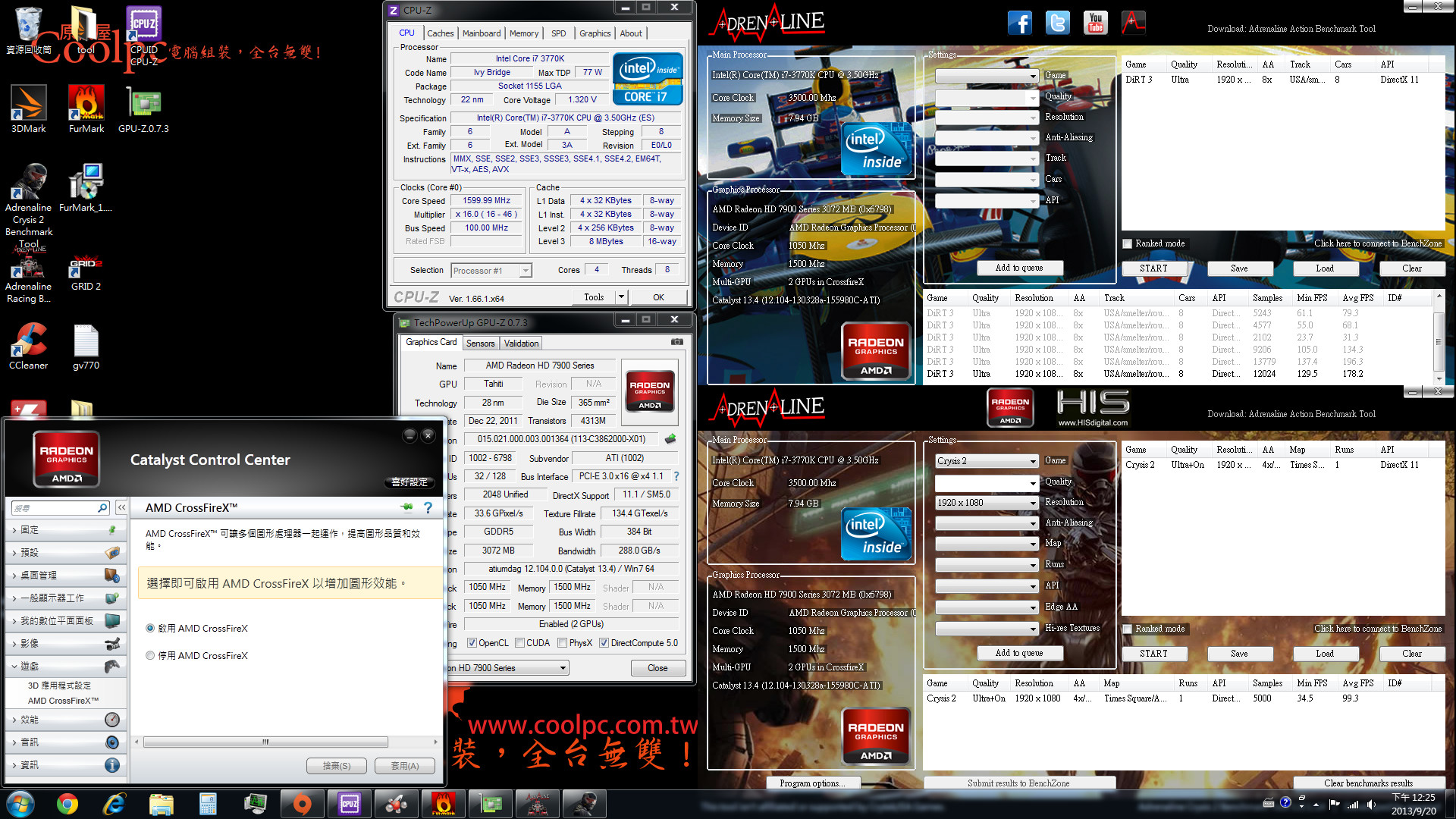
Task: Click the YouTube icon in Adrenaline header
Action: pos(1095,23)
